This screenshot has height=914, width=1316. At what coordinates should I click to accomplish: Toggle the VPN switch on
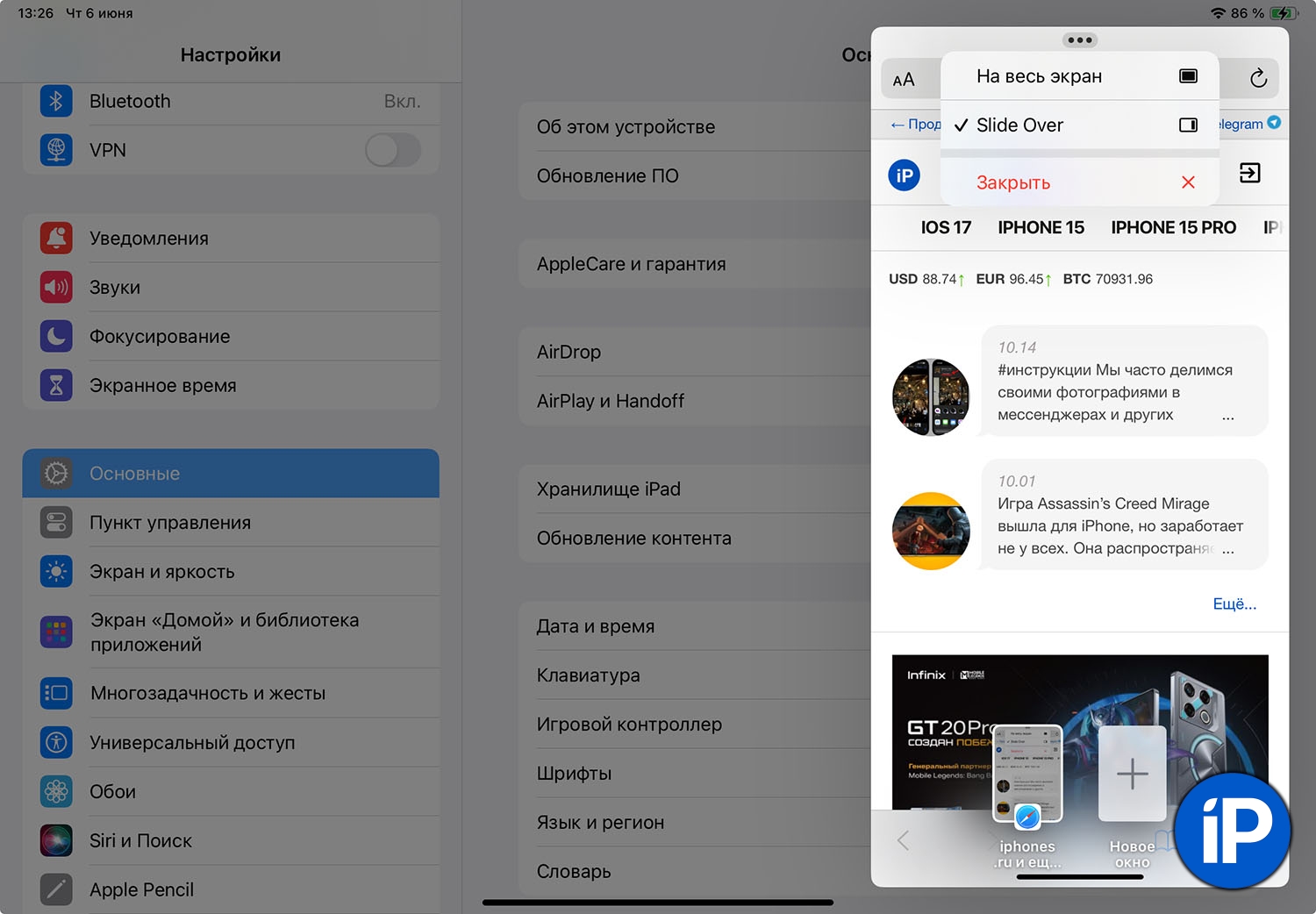[393, 150]
